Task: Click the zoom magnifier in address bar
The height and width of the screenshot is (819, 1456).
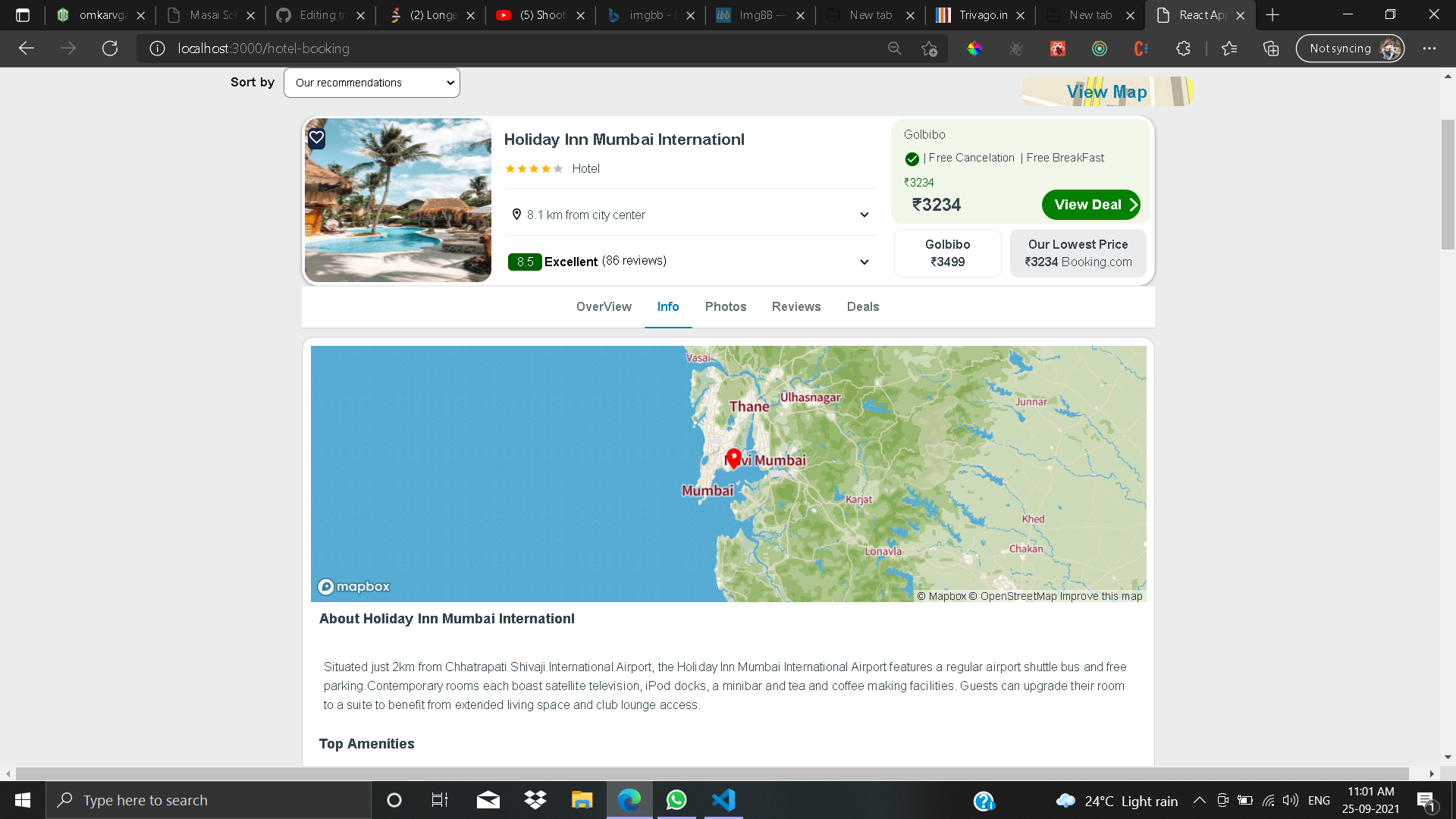Action: click(895, 49)
